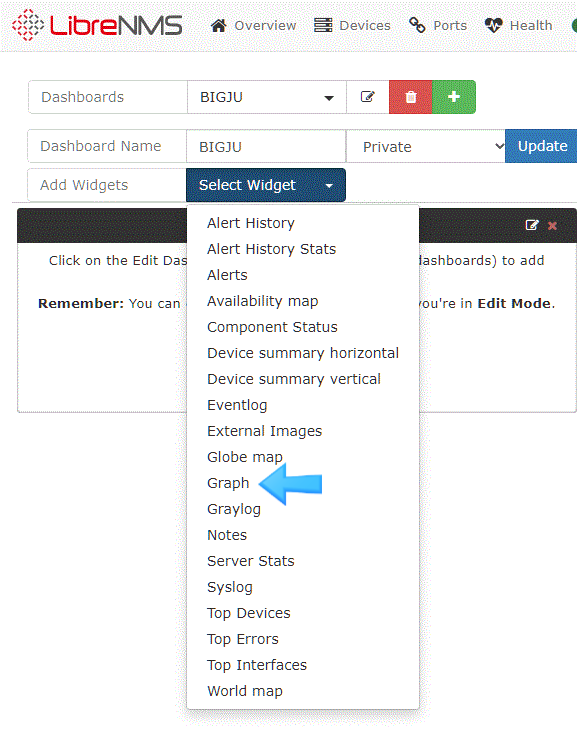This screenshot has width=577, height=749.
Task: Choose Graph from the widget list
Action: pos(228,483)
